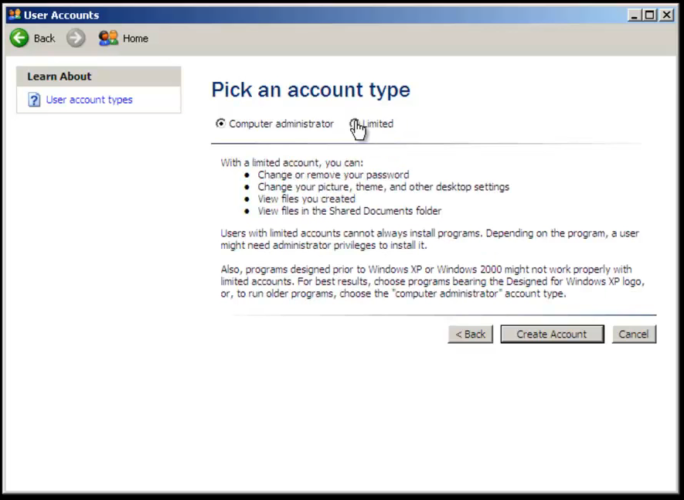This screenshot has height=500, width=684.
Task: Click the Pick an account type heading
Action: pyautogui.click(x=310, y=90)
